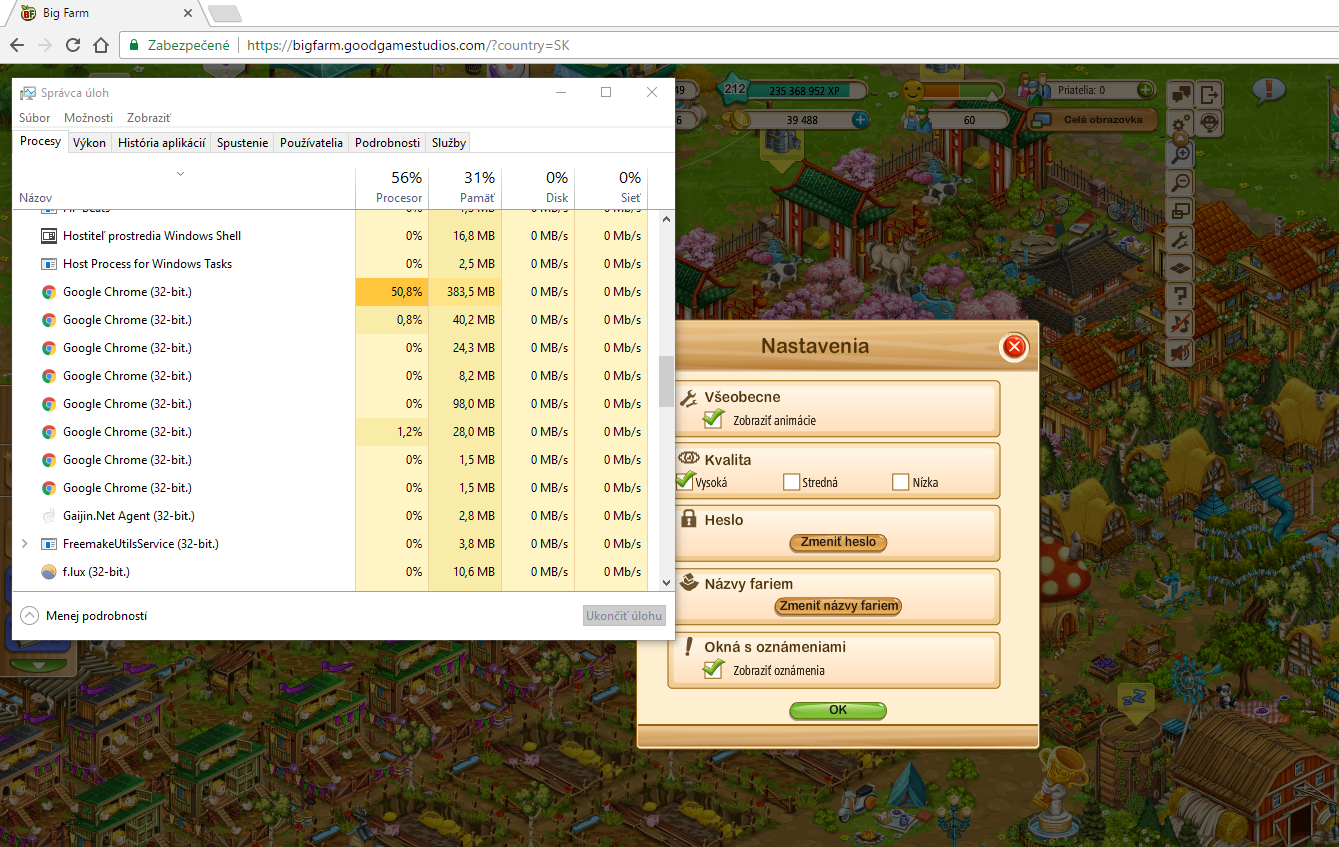This screenshot has height=847, width=1339.
Task: Click the overlapping windows icon in game toolbar
Action: pos(1181,211)
